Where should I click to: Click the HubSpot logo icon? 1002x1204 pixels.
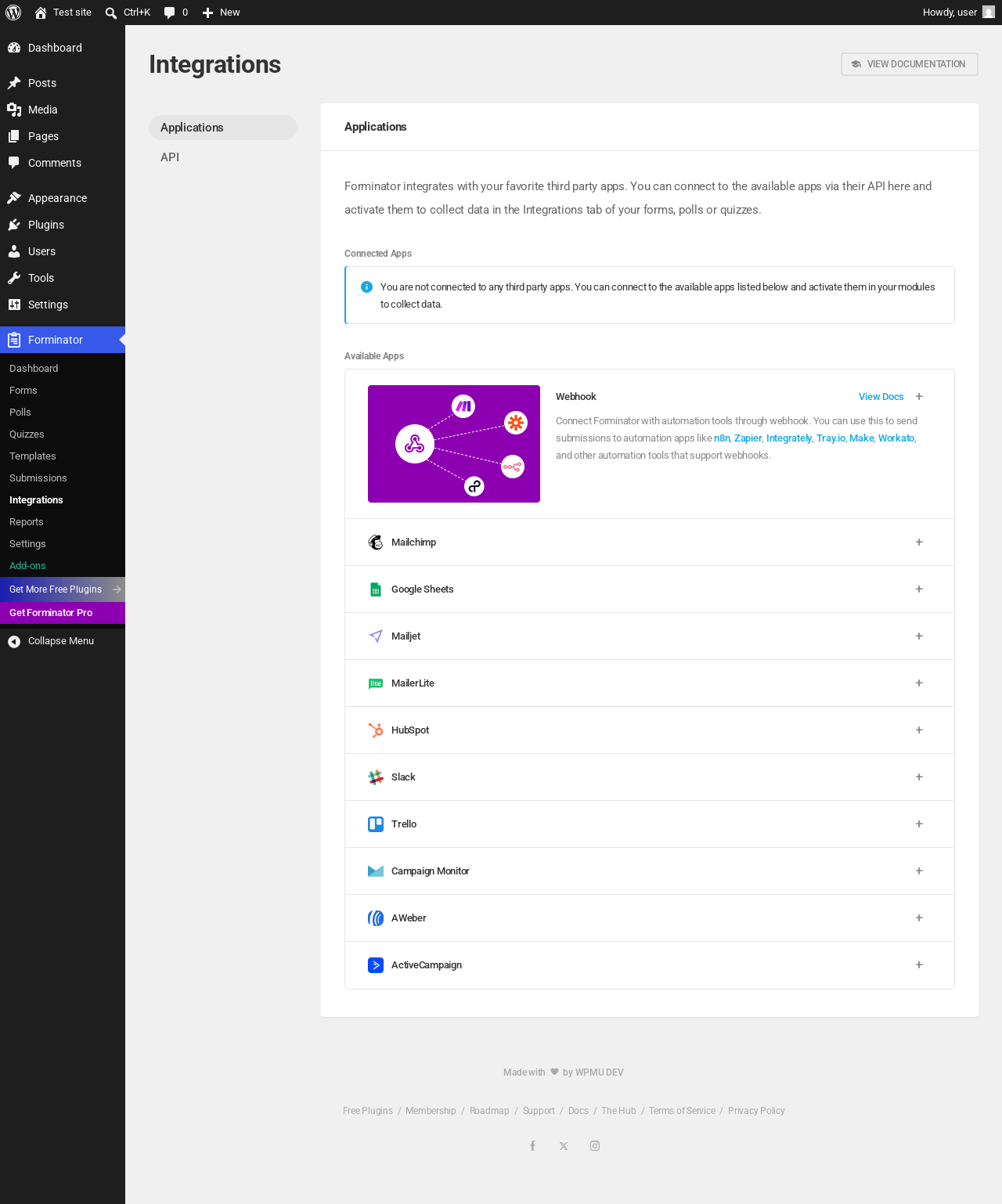pos(376,730)
